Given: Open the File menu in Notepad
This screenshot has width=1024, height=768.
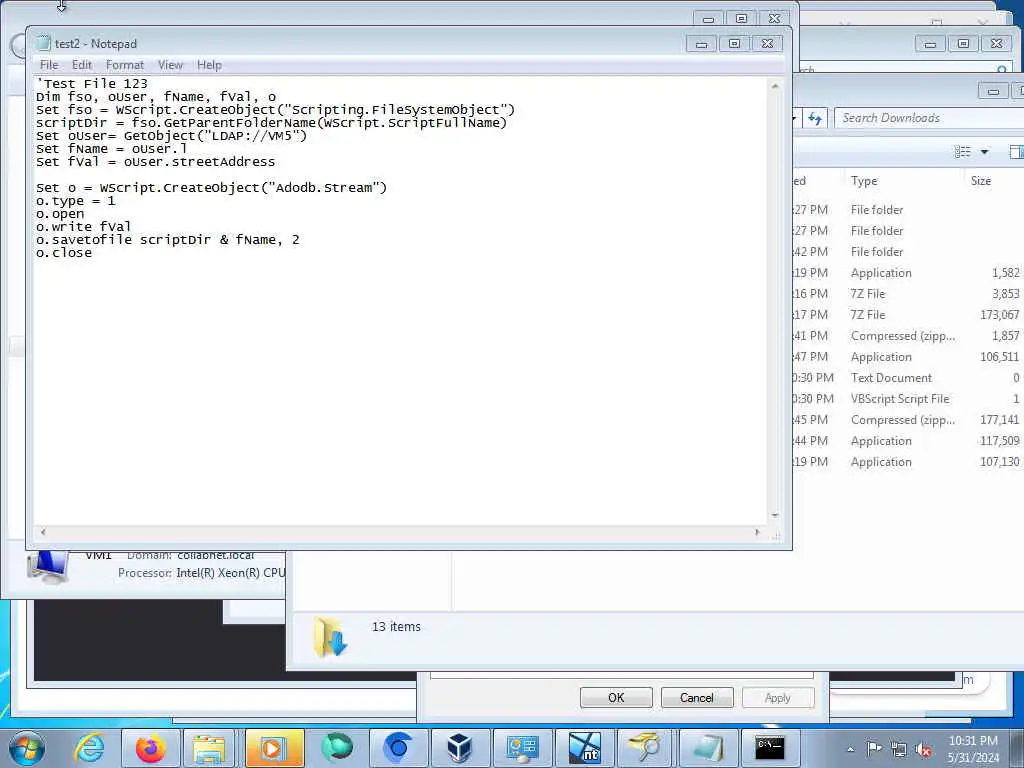Looking at the screenshot, I should (49, 65).
